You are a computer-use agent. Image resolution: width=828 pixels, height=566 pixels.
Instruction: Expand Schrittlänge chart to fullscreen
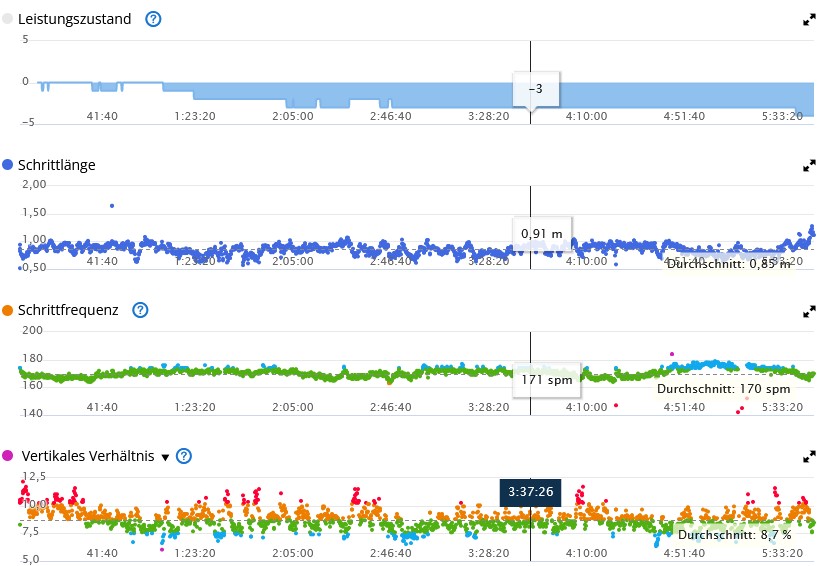(809, 166)
